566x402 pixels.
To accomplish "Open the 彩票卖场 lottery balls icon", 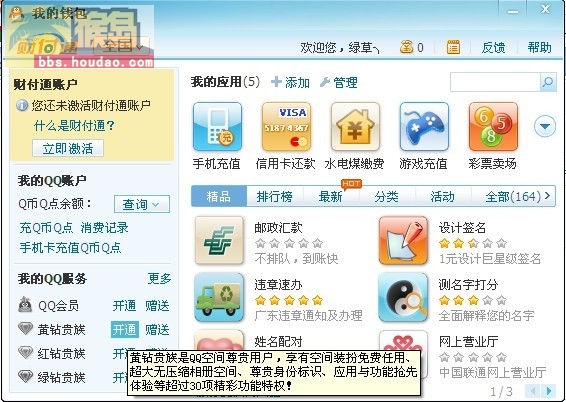I will click(493, 126).
